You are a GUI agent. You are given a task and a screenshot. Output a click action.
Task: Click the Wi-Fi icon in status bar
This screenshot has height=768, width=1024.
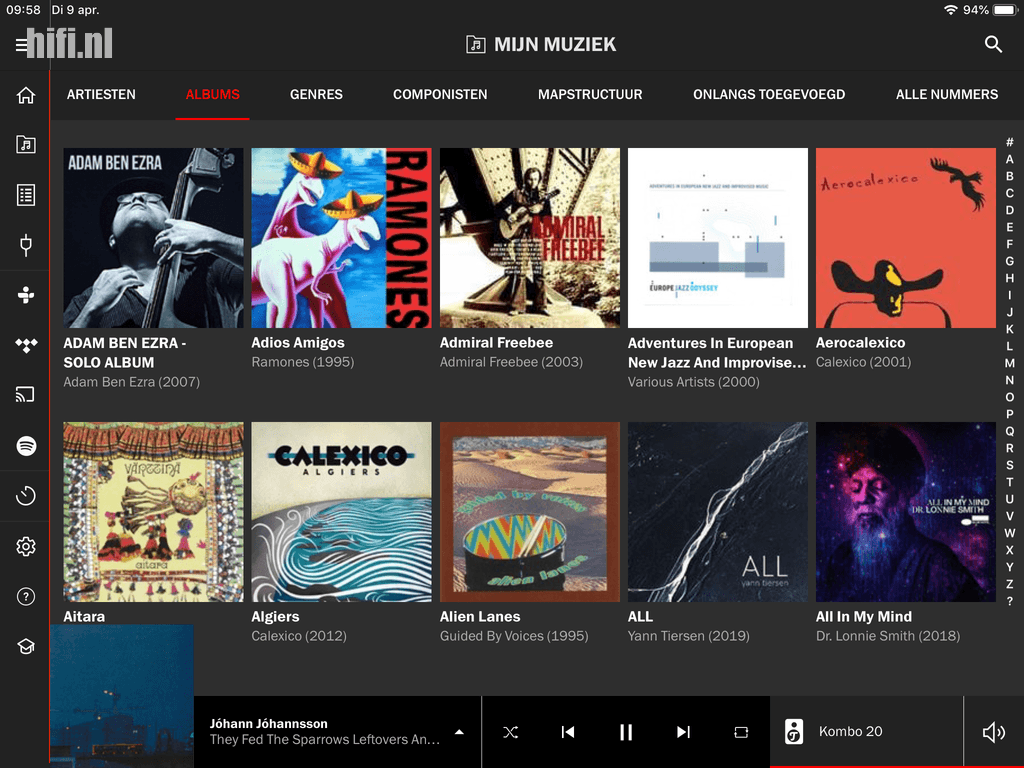(x=951, y=10)
